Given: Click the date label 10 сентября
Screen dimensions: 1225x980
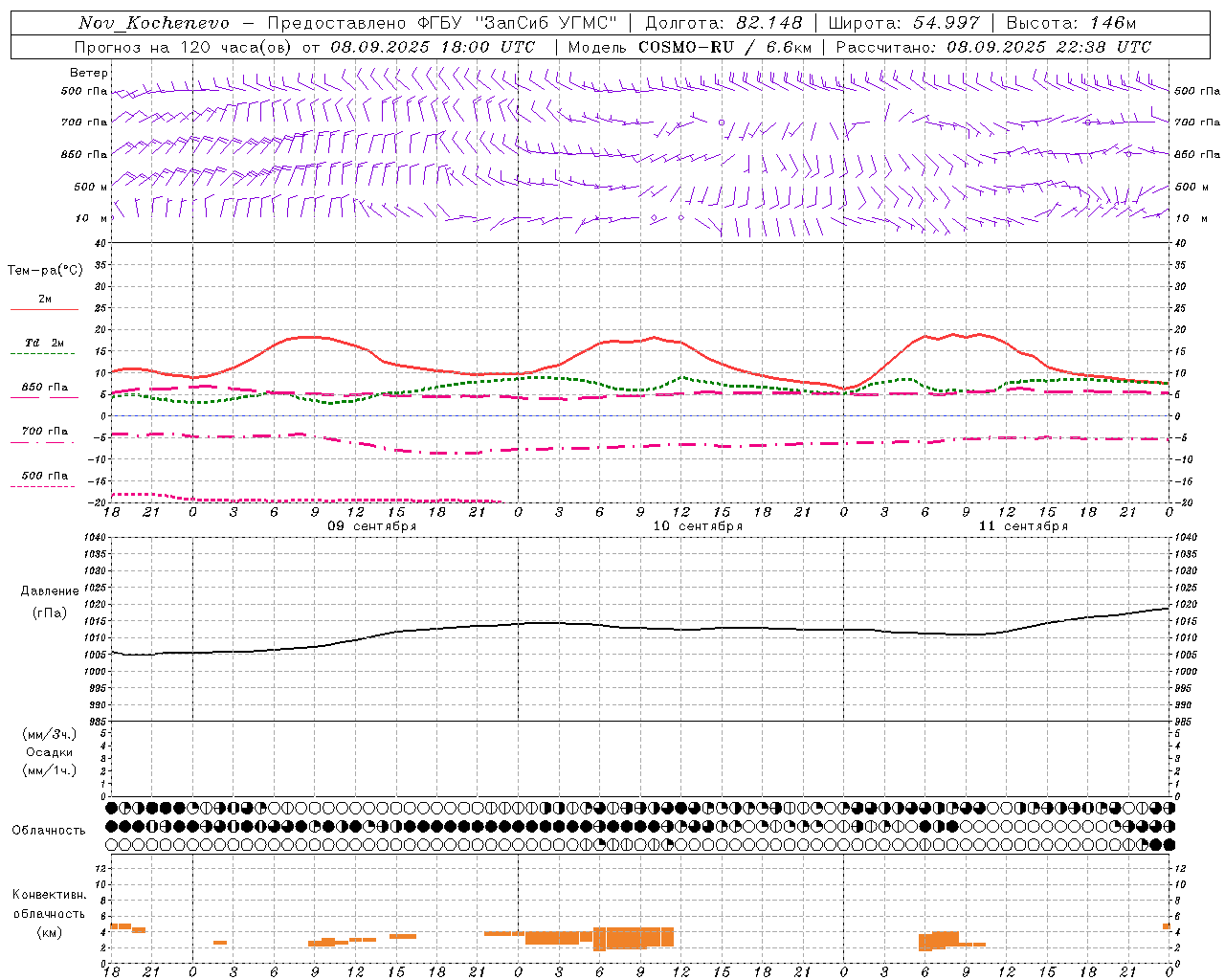Looking at the screenshot, I should (x=698, y=526).
